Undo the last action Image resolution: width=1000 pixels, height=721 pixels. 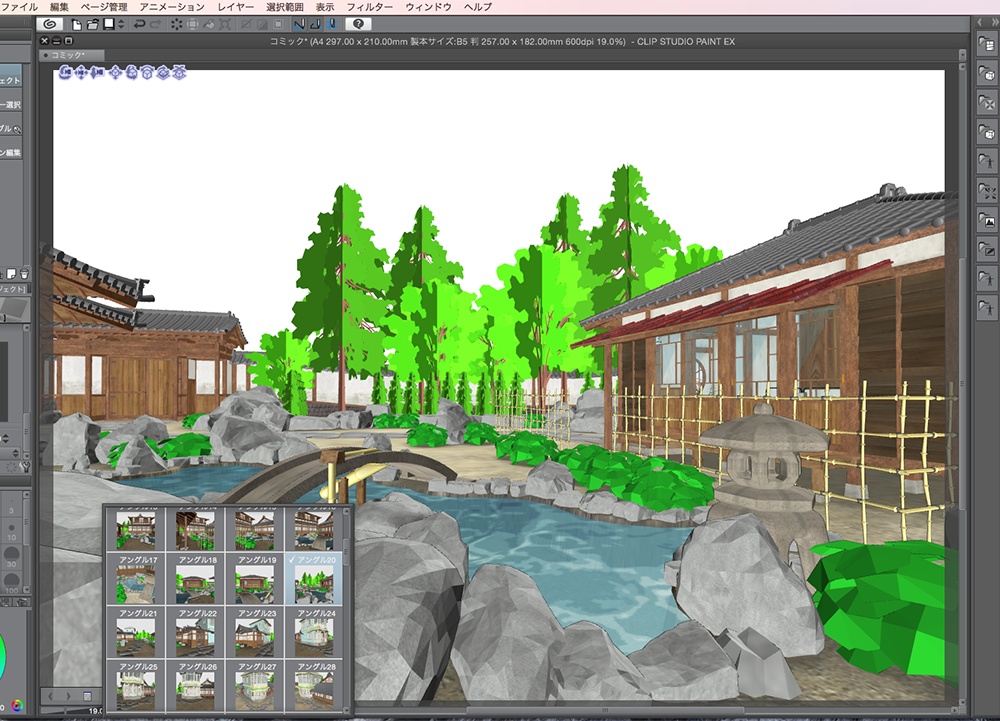point(139,24)
